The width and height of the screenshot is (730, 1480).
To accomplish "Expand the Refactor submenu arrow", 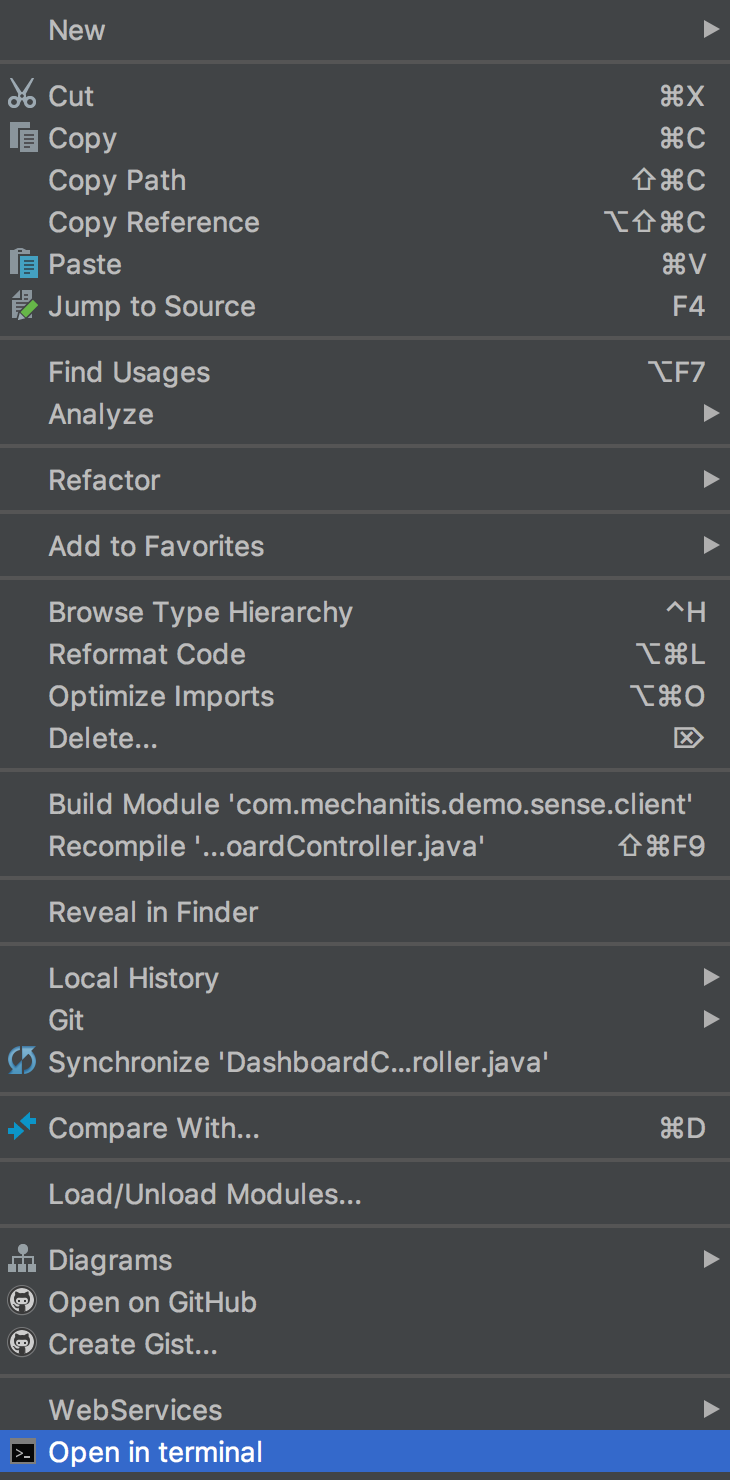I will pos(711,479).
